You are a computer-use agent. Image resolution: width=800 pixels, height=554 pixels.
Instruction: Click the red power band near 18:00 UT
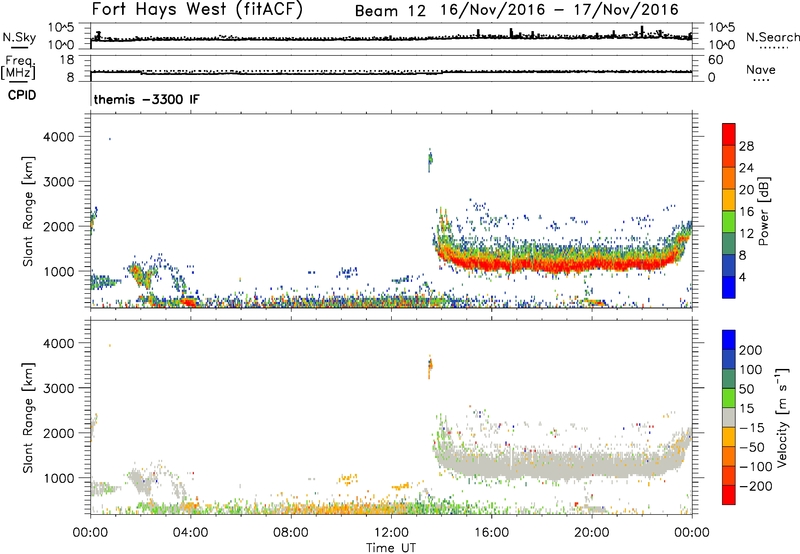[541, 265]
